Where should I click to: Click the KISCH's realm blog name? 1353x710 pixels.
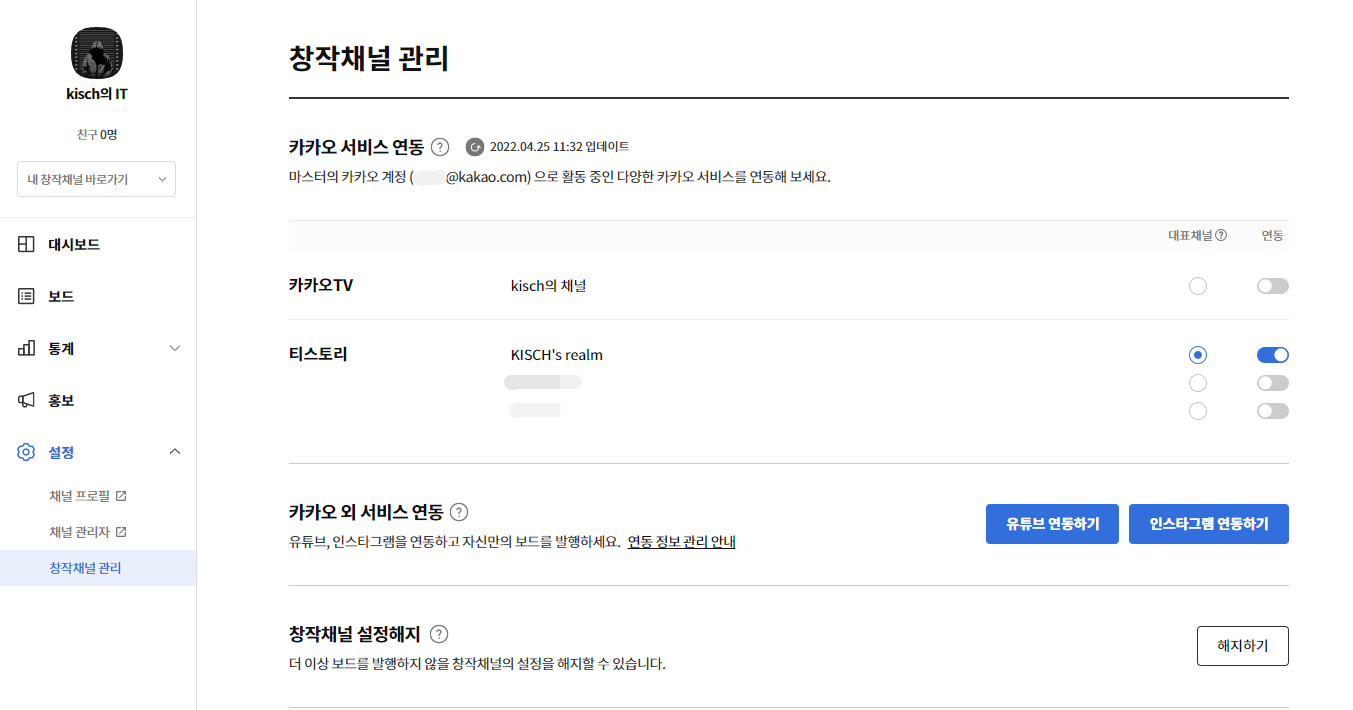pyautogui.click(x=557, y=355)
